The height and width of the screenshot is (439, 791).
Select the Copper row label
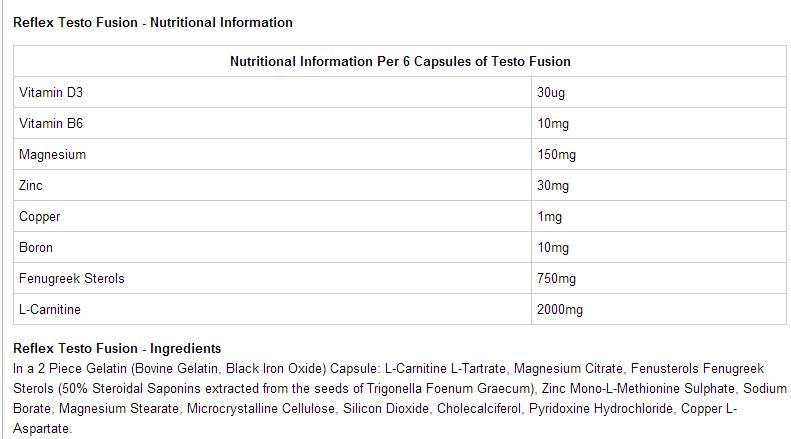pyautogui.click(x=40, y=217)
